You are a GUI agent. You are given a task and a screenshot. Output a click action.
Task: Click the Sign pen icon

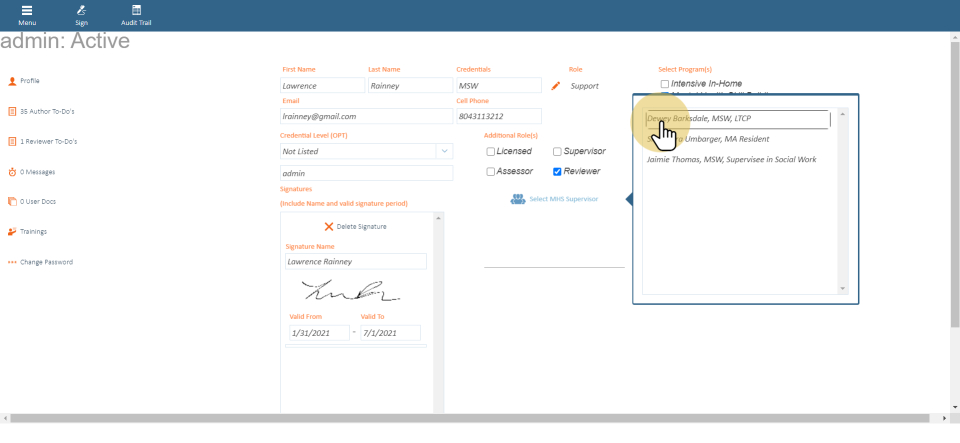[81, 10]
